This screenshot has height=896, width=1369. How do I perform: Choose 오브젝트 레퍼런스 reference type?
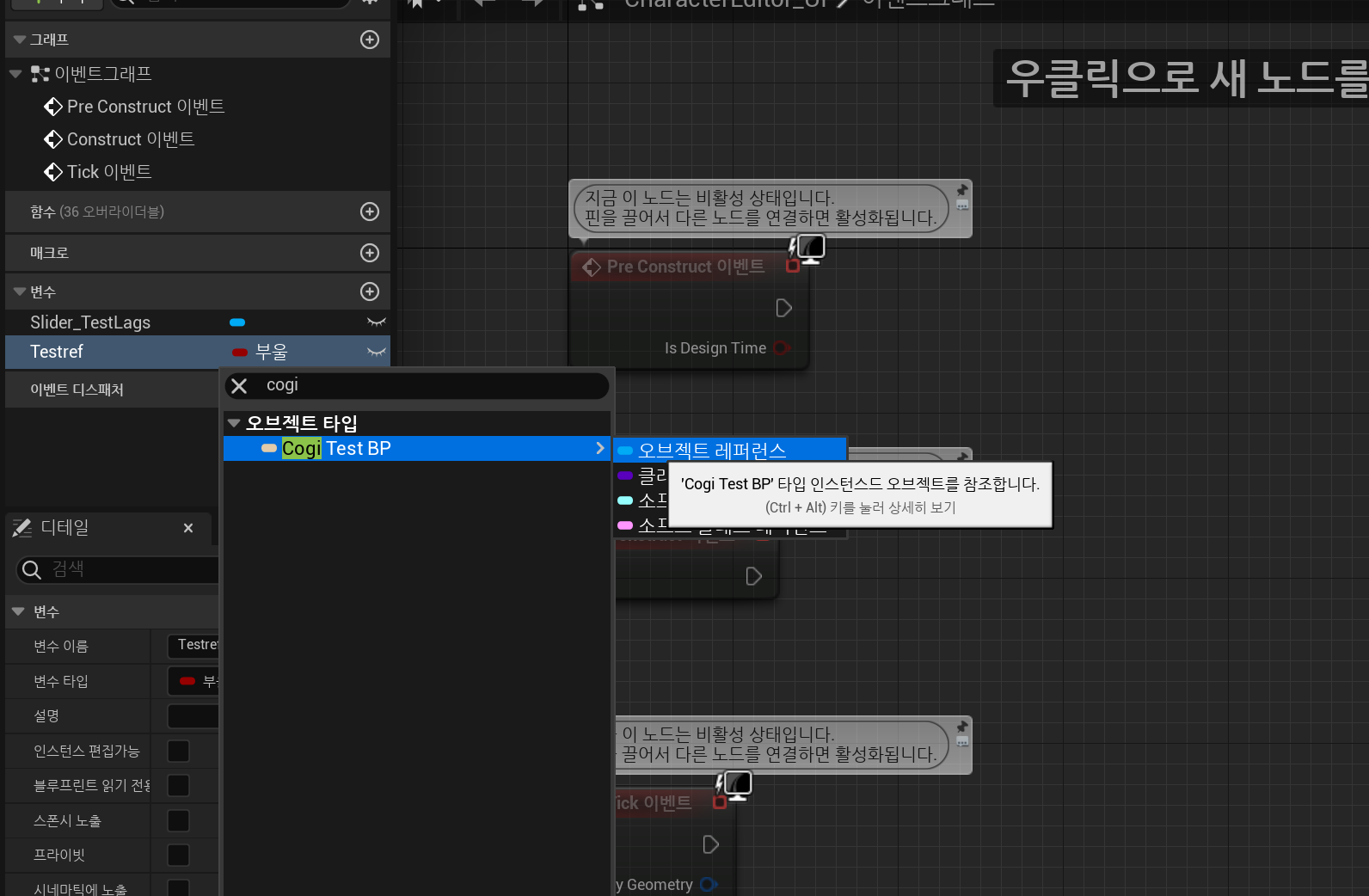[x=729, y=450]
